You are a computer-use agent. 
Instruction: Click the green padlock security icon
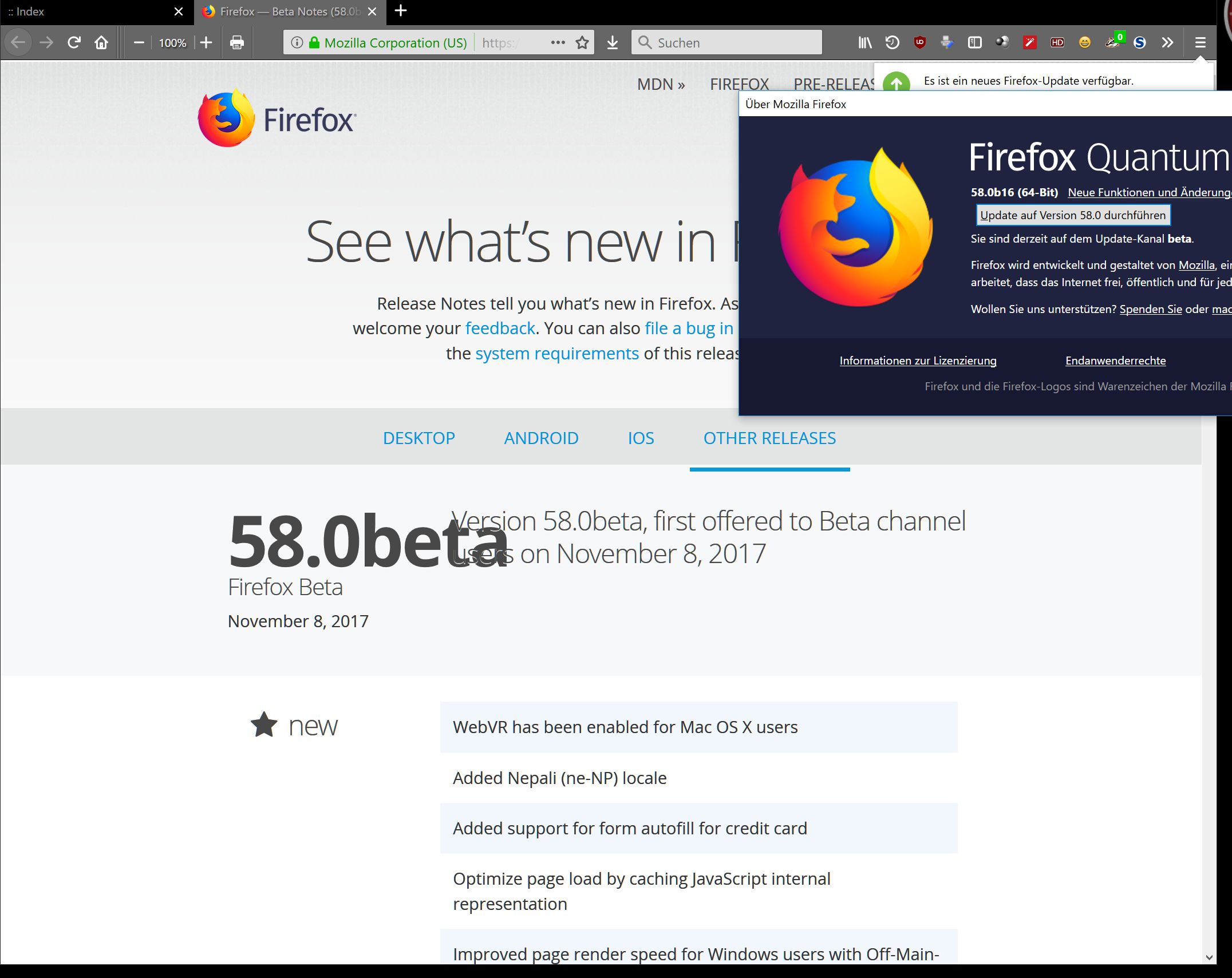click(x=314, y=42)
